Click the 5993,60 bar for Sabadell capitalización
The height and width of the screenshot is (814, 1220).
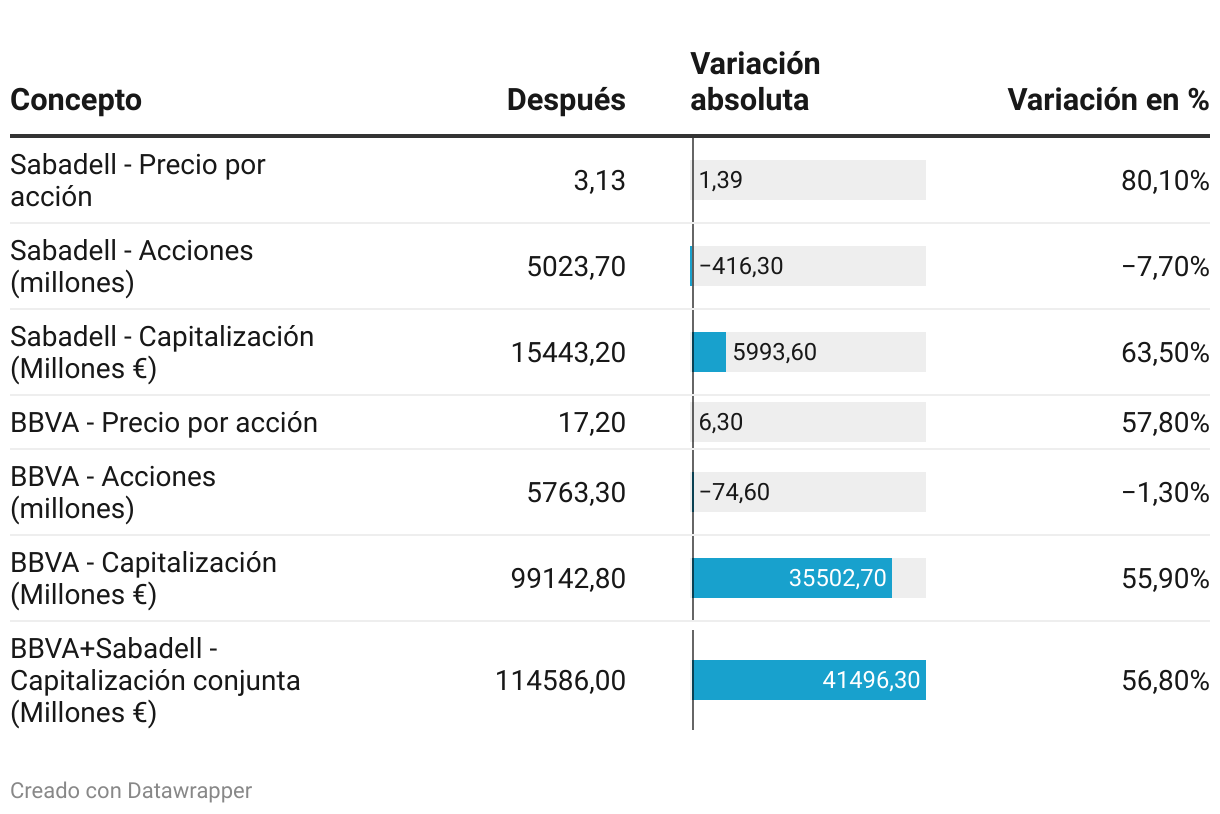point(709,352)
